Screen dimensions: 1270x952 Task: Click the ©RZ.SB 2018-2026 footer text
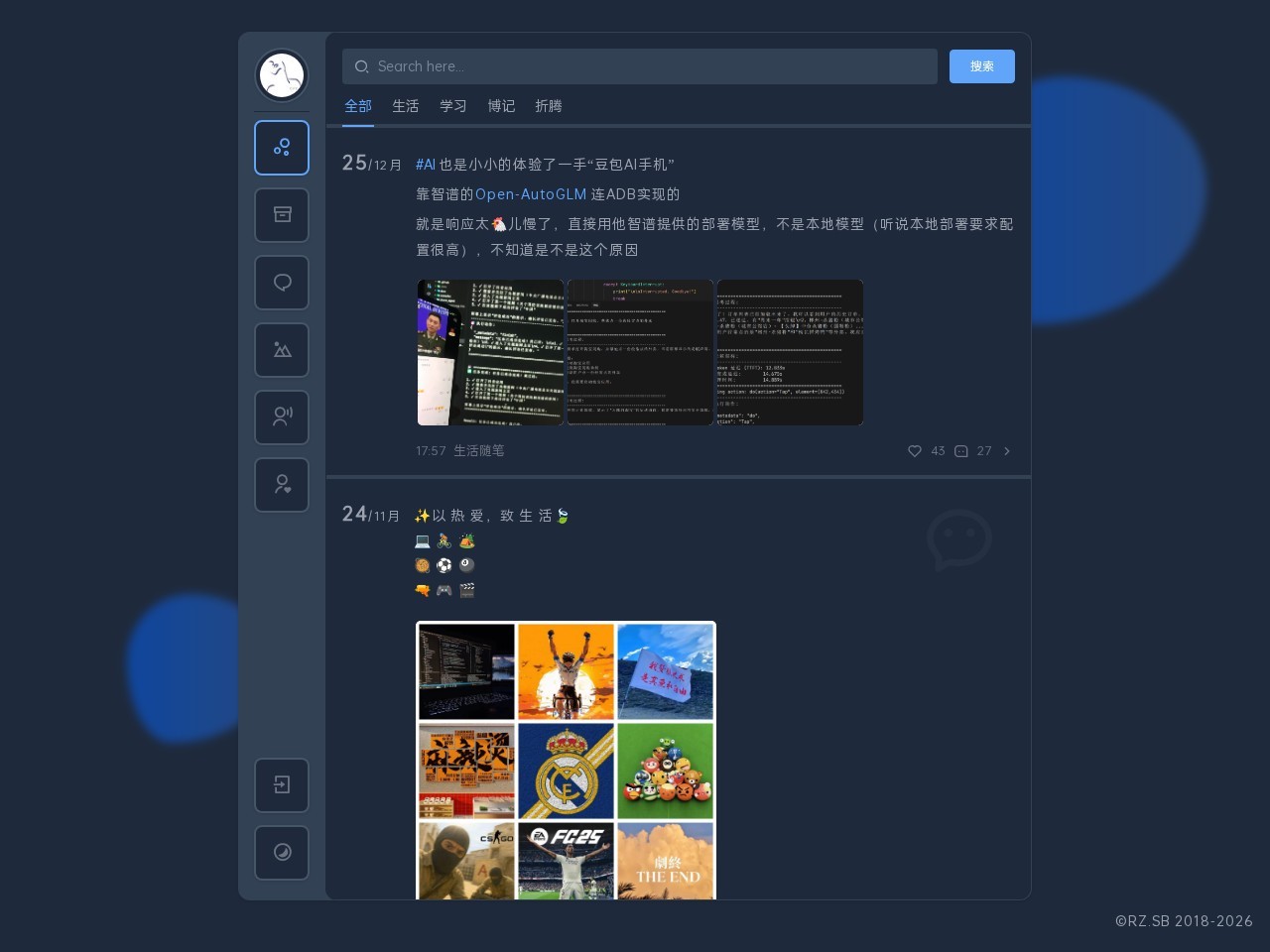[1184, 921]
